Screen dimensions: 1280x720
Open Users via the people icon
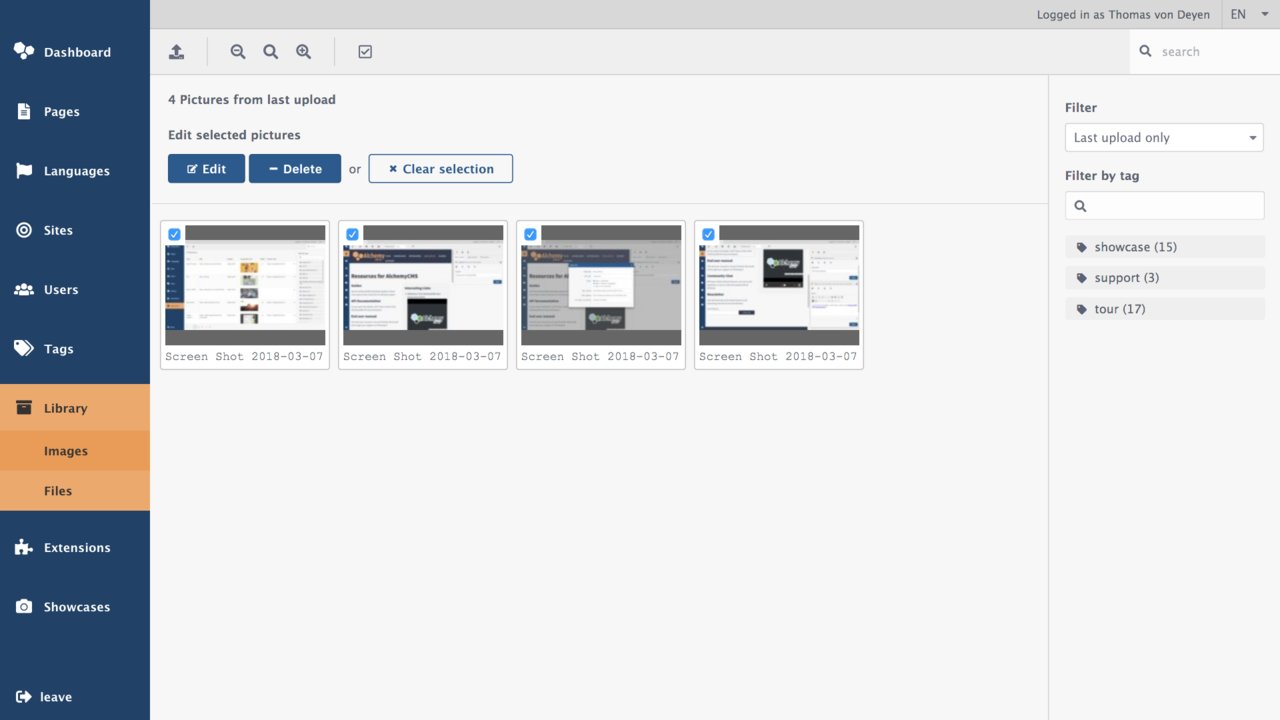tap(23, 289)
